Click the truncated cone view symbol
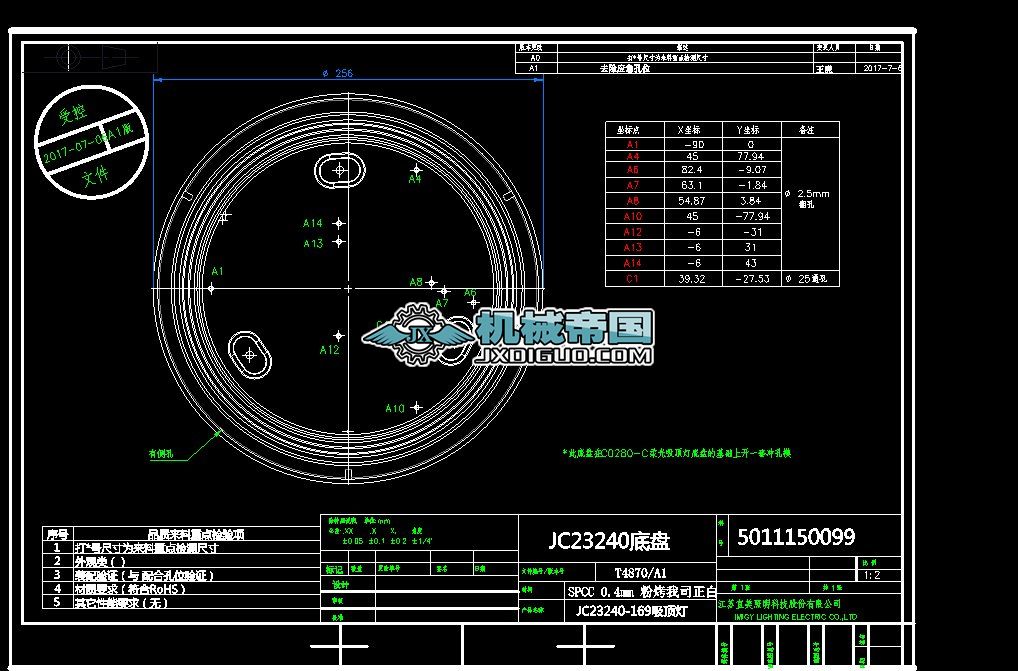 tap(114, 57)
